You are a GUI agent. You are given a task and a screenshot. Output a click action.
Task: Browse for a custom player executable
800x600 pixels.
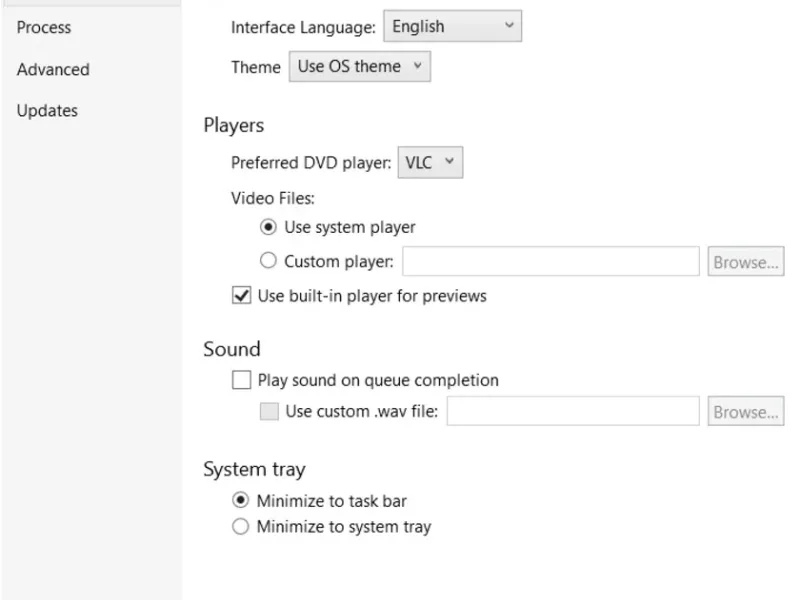pyautogui.click(x=745, y=262)
